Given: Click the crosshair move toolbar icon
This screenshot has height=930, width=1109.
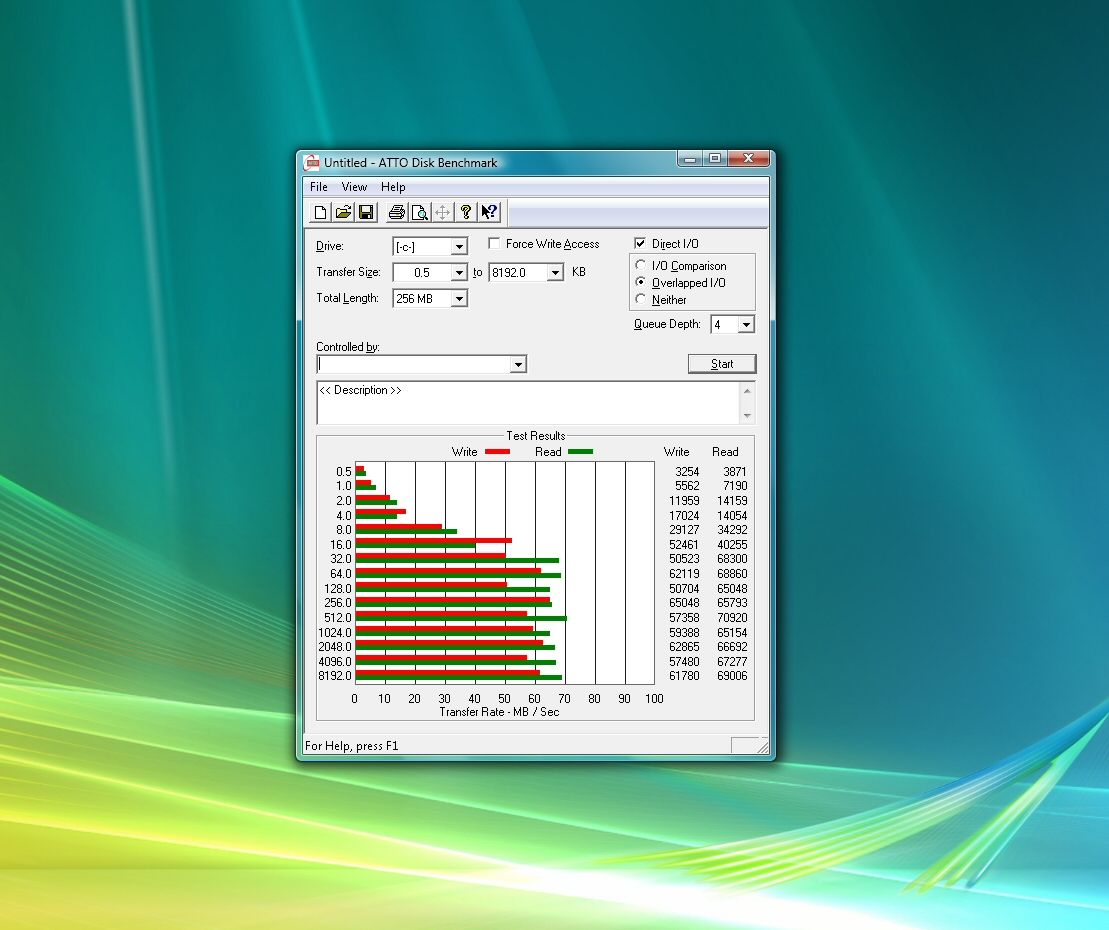Looking at the screenshot, I should (442, 212).
